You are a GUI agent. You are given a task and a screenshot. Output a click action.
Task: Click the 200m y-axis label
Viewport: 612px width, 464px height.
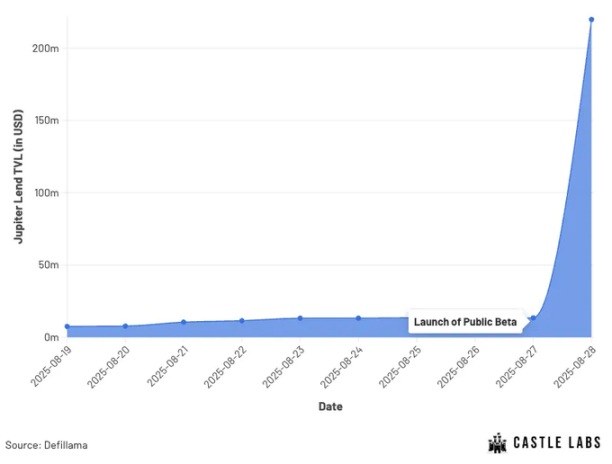(x=46, y=48)
